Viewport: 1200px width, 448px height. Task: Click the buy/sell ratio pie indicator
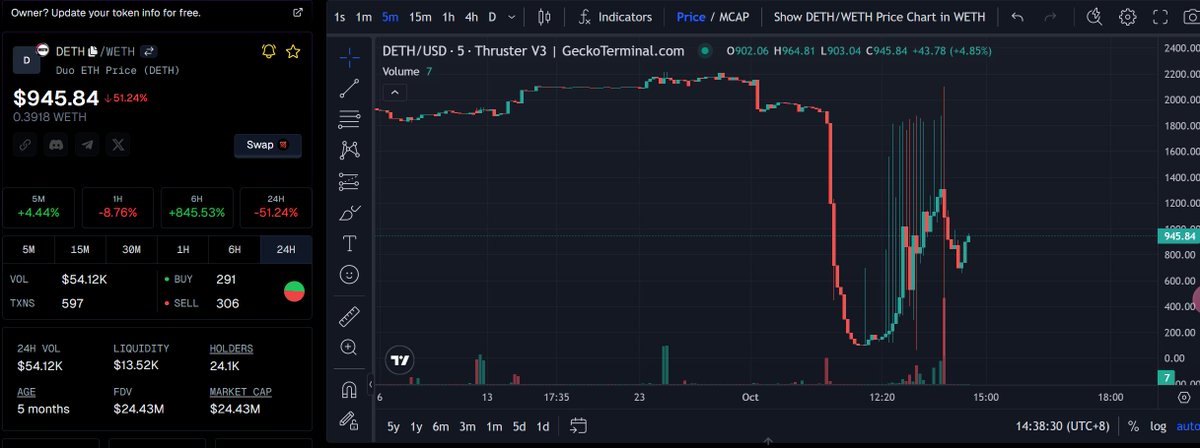pyautogui.click(x=294, y=292)
